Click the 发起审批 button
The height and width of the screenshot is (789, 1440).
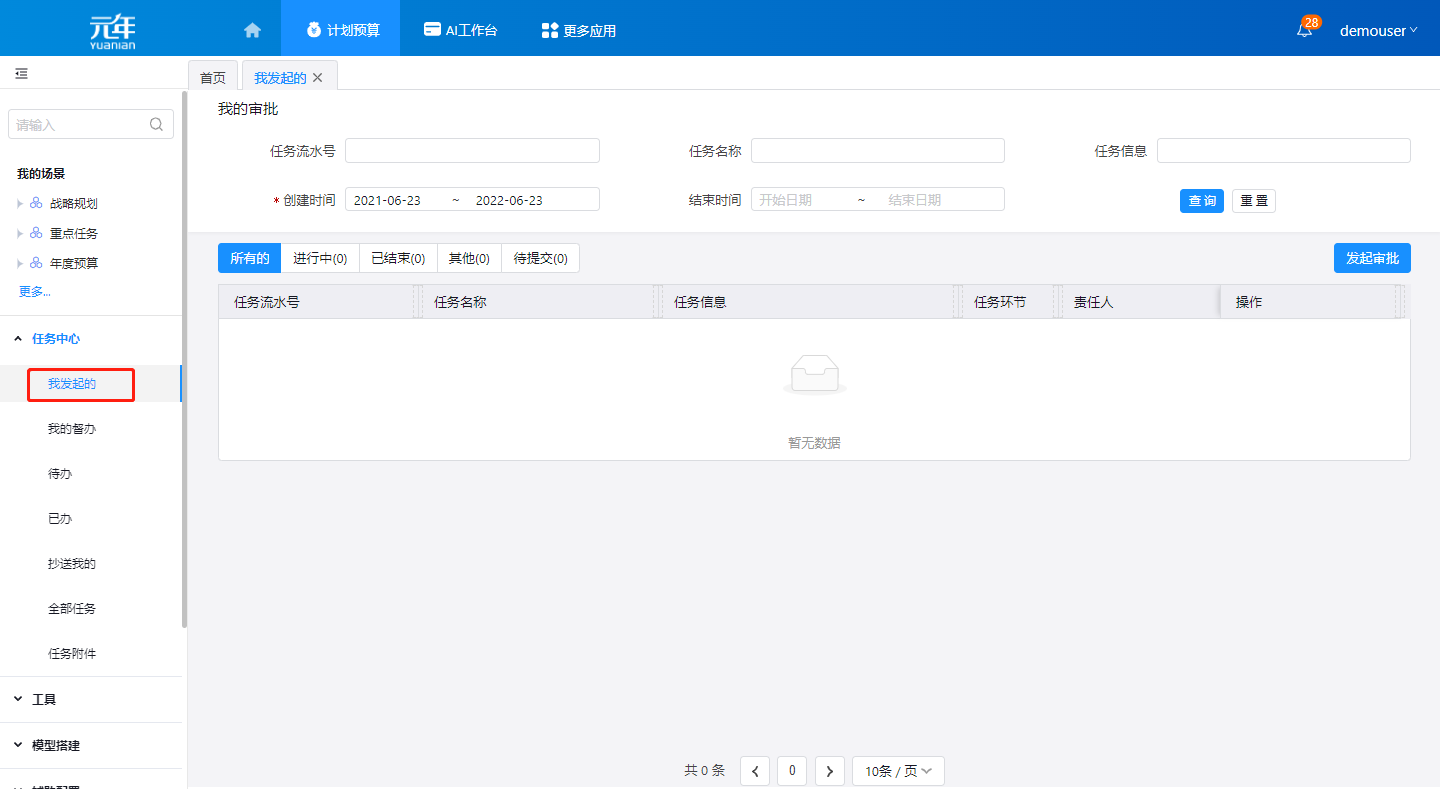pyautogui.click(x=1371, y=258)
